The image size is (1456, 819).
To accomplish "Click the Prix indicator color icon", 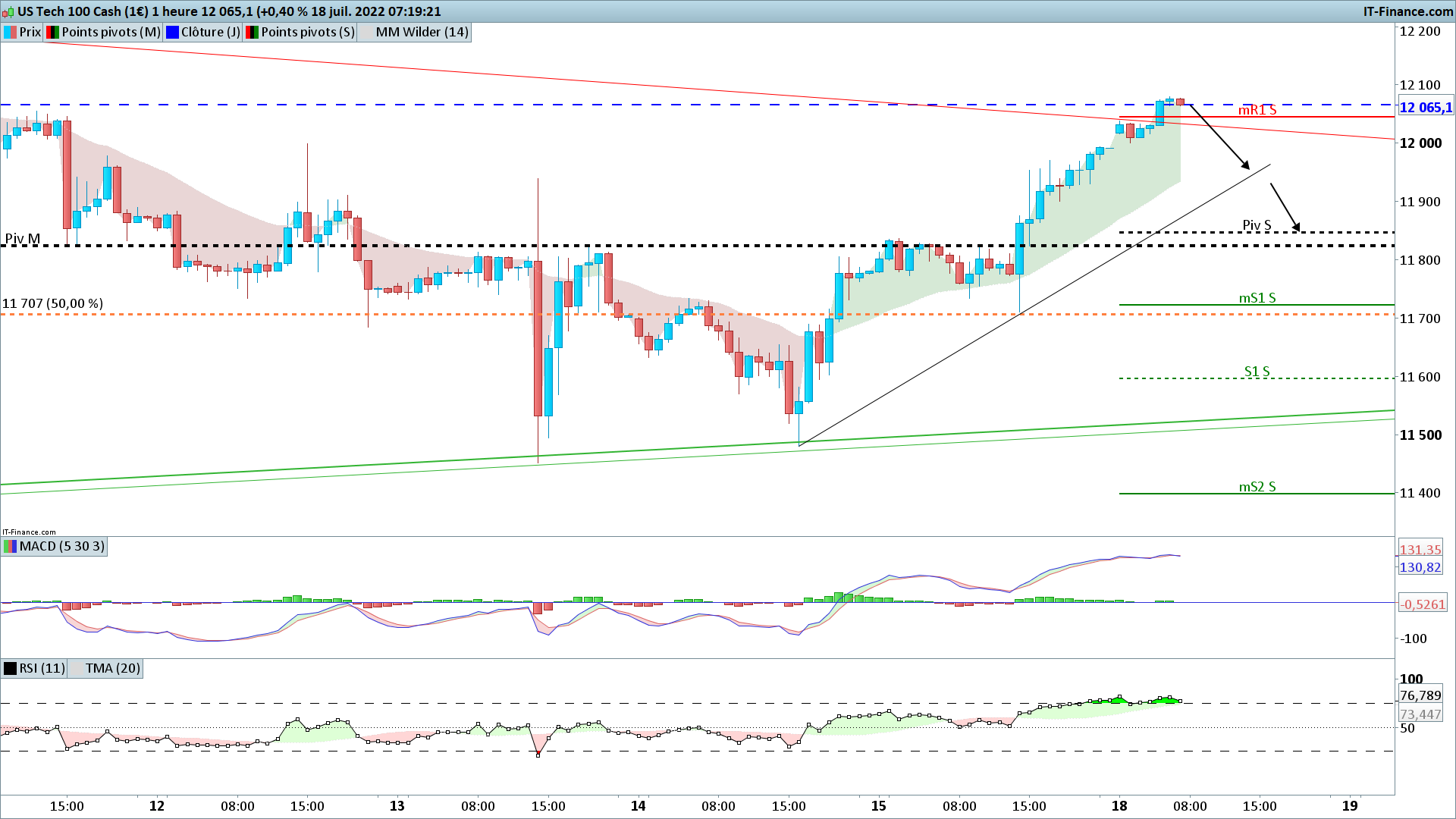I will 11,32.
